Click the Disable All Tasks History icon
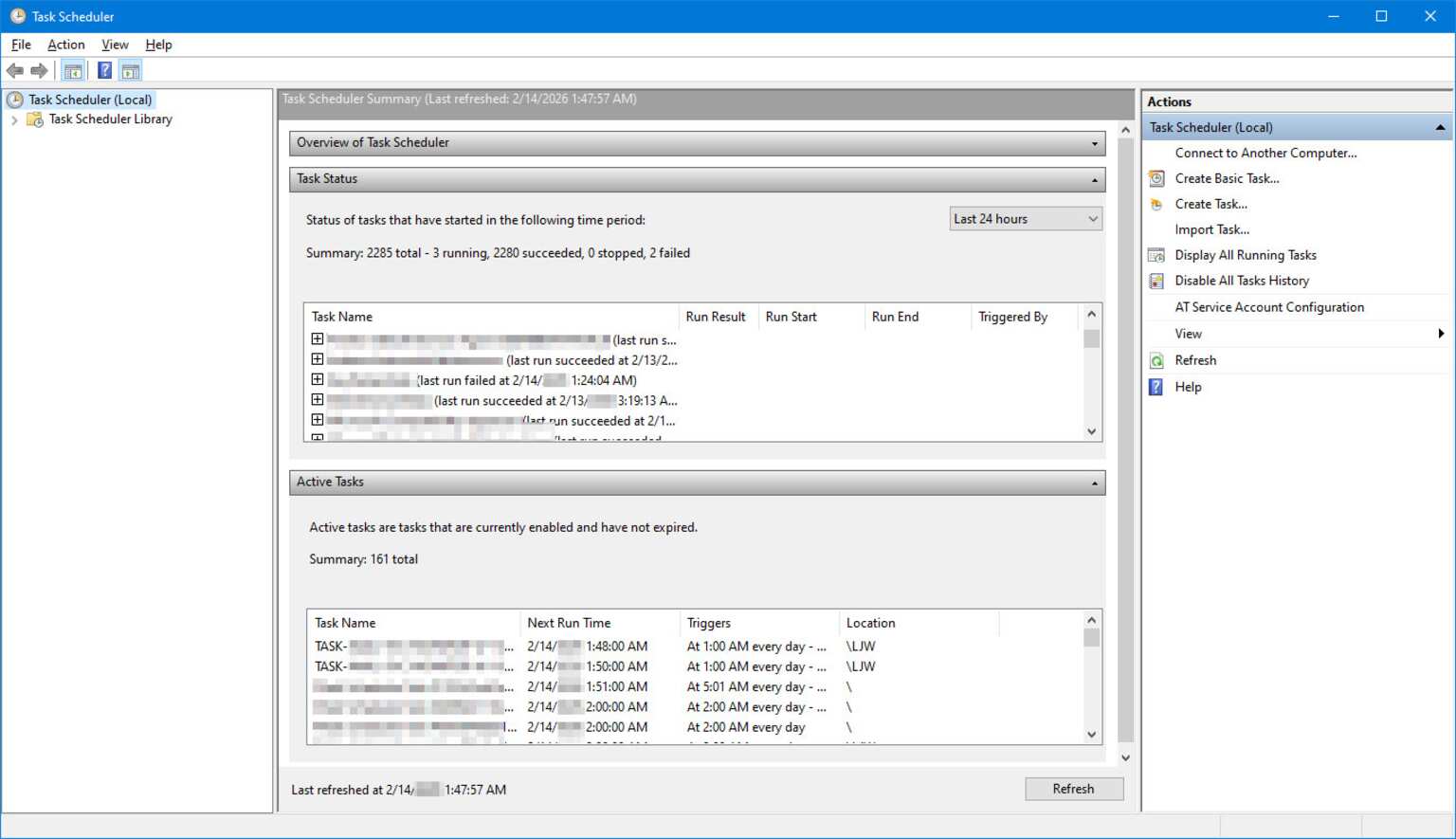Screen dimensions: 1456x839 point(1156,280)
